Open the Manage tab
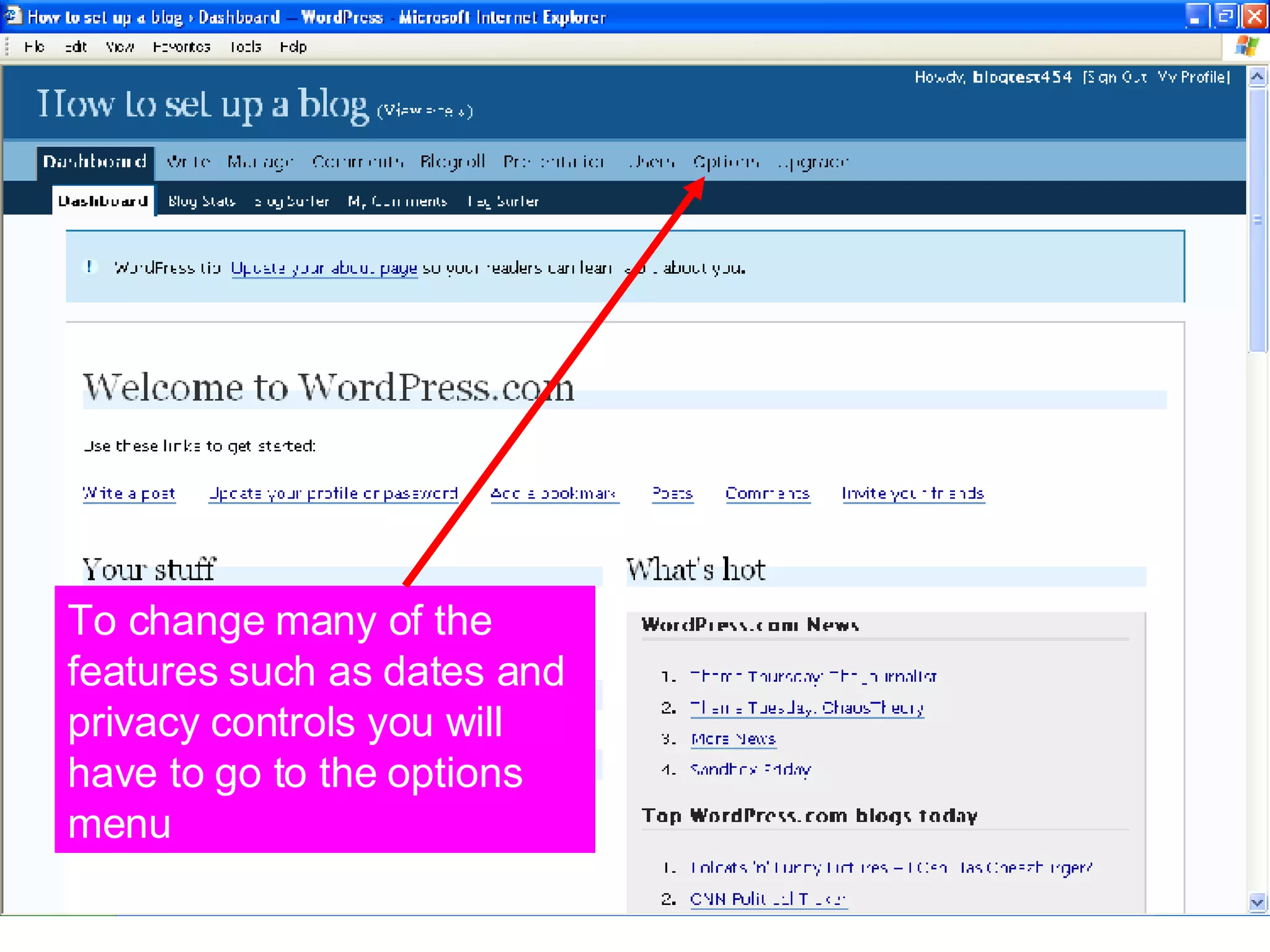 coord(260,162)
